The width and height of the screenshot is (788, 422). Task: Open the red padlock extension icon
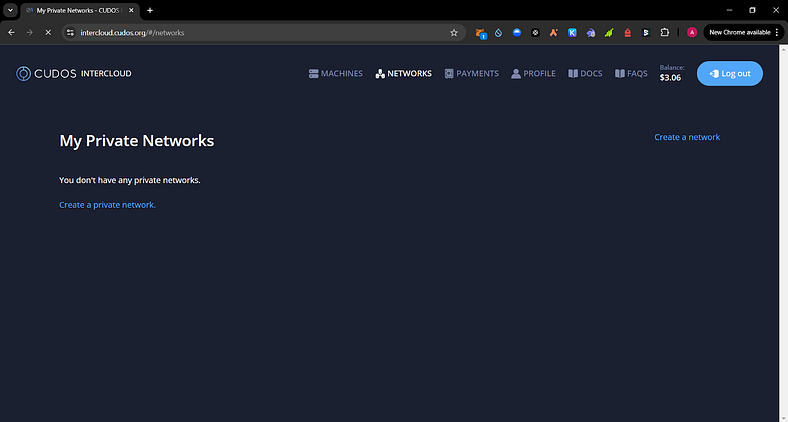pos(628,33)
